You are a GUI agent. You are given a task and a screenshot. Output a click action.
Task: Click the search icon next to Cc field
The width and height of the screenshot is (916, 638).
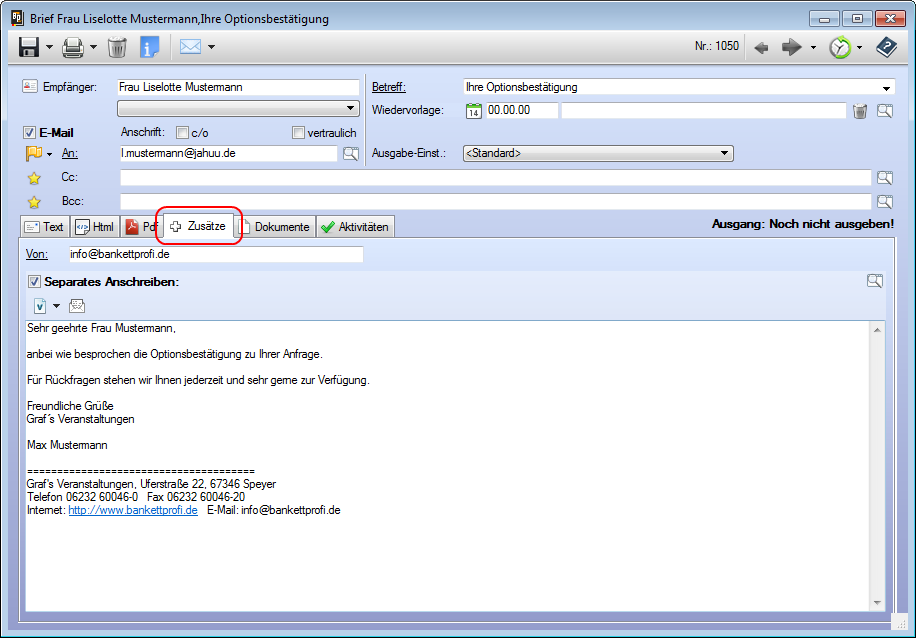(885, 178)
